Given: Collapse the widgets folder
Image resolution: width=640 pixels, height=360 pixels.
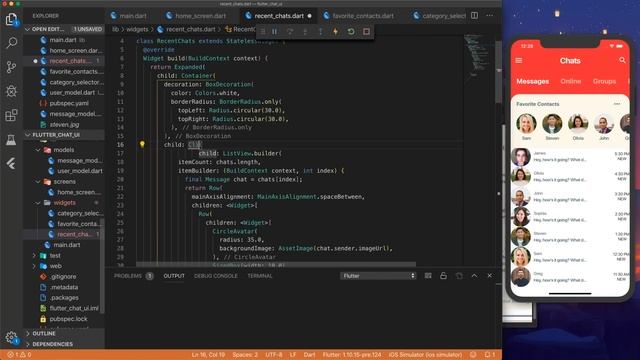Looking at the screenshot, I should point(38,203).
